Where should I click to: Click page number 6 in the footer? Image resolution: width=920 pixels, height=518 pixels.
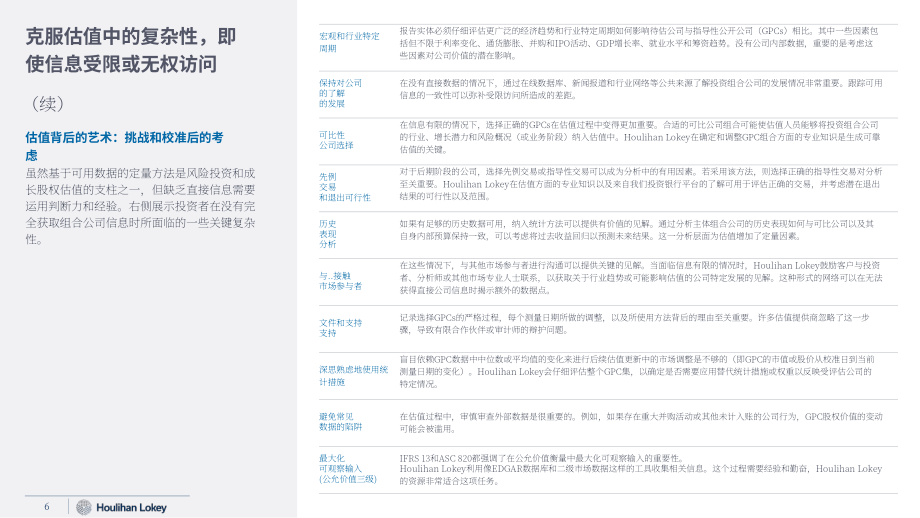47,507
